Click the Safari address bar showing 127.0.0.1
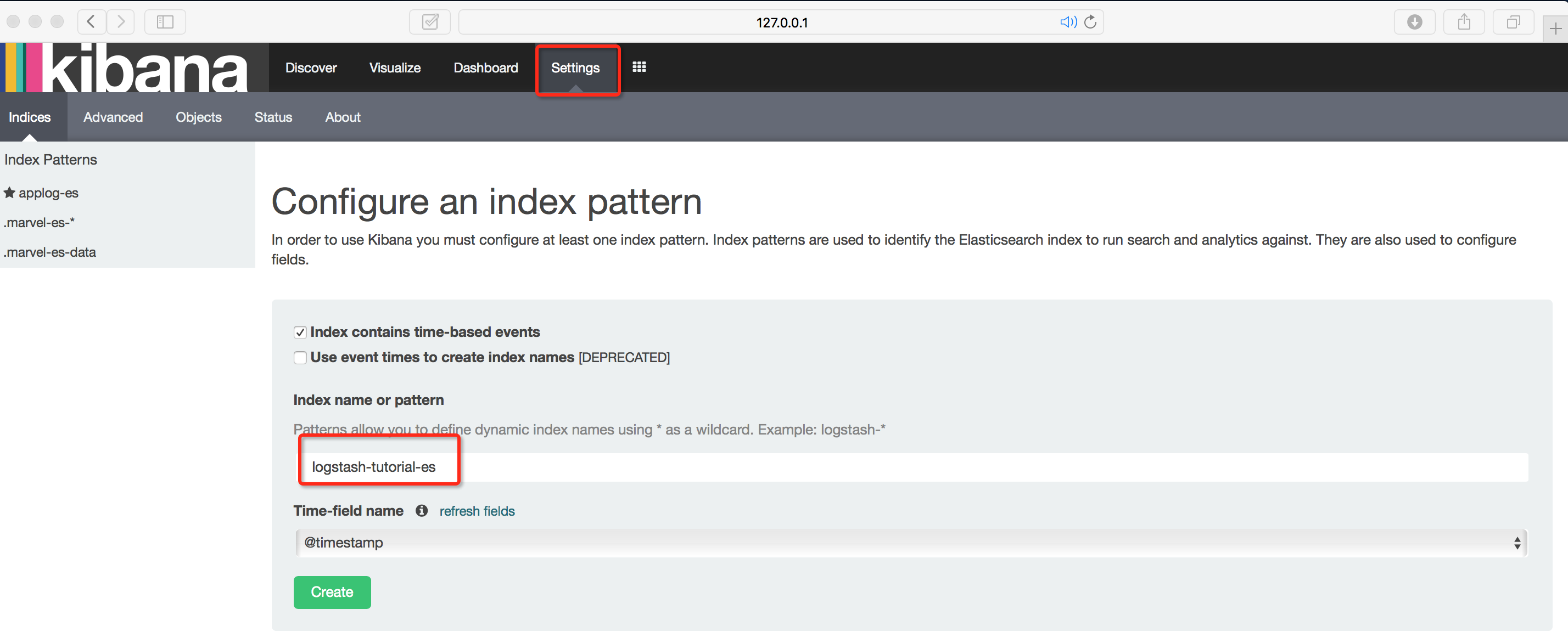The width and height of the screenshot is (1568, 643). click(x=781, y=22)
